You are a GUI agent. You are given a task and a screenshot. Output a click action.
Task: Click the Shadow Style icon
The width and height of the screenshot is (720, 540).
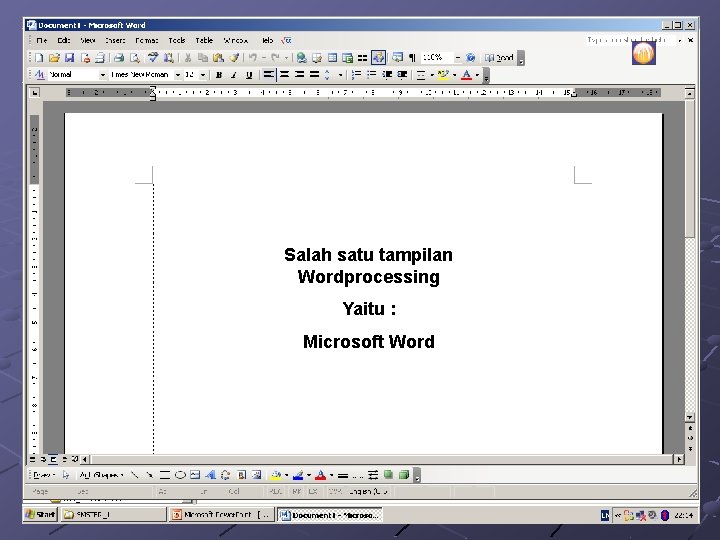(388, 475)
